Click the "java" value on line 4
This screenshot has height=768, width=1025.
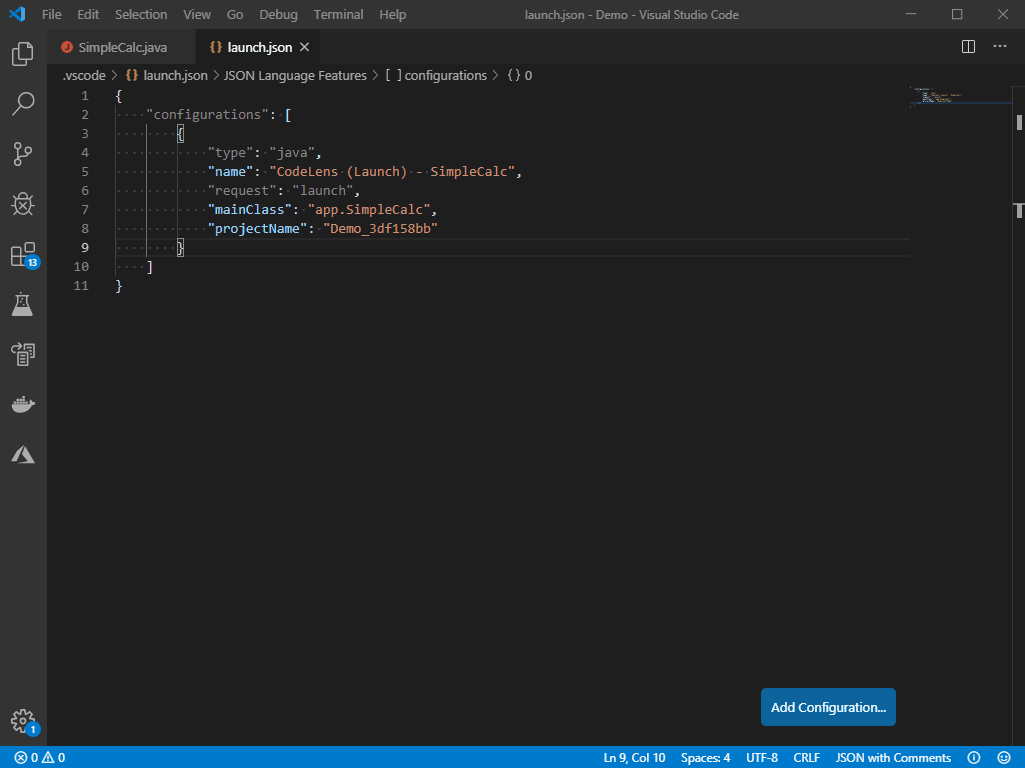point(292,152)
